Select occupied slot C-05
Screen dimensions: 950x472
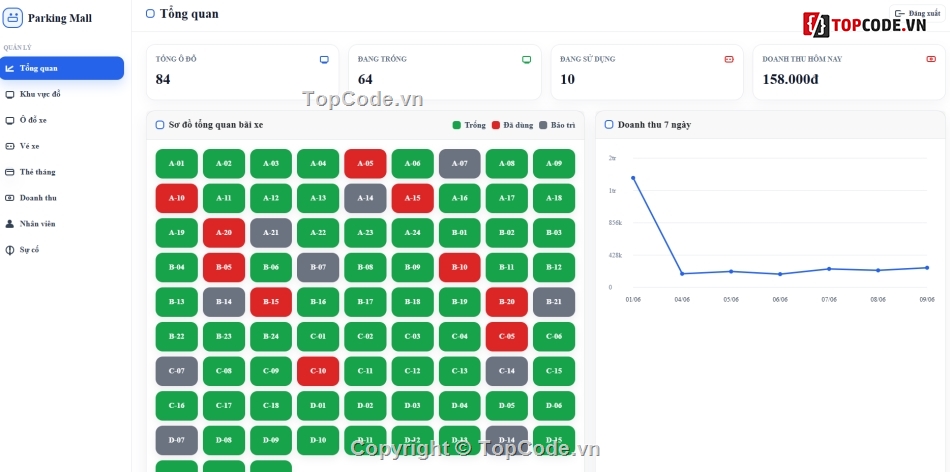point(507,336)
